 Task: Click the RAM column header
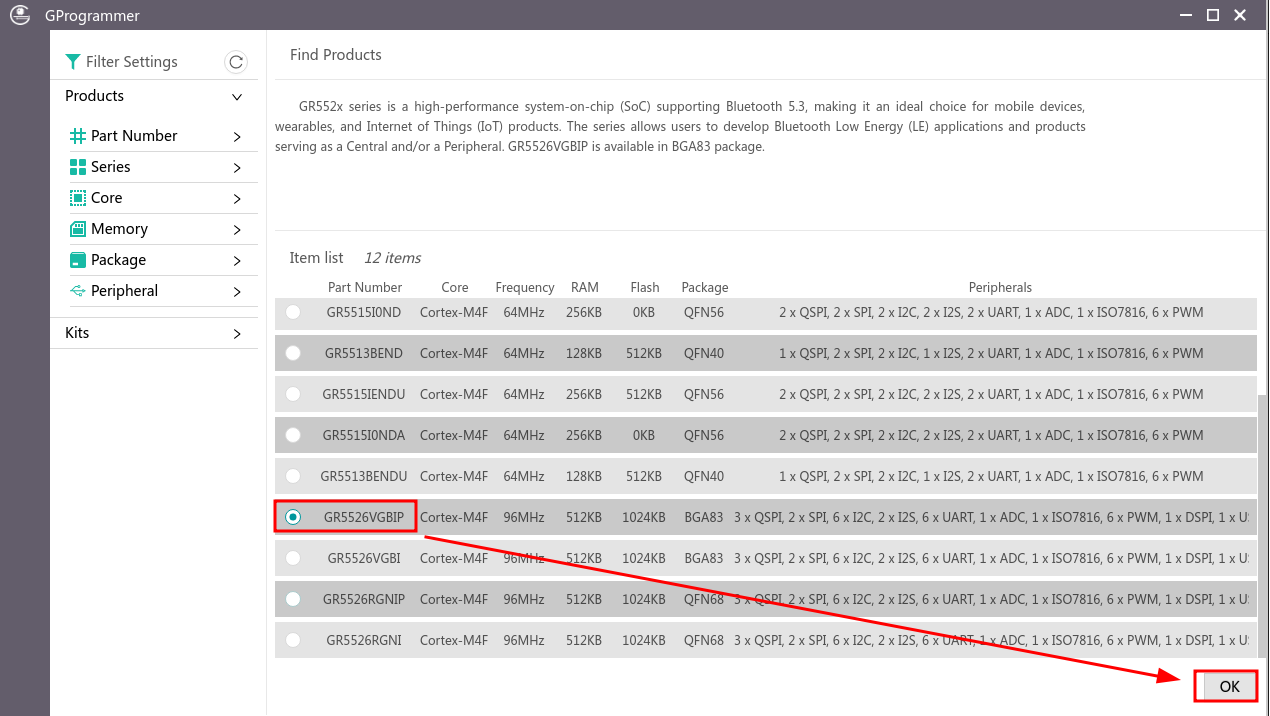pyautogui.click(x=585, y=287)
